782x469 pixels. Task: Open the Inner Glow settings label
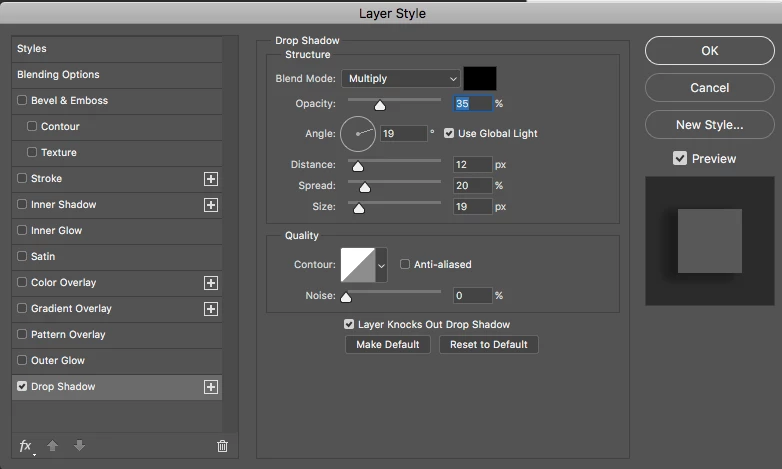pyautogui.click(x=56, y=231)
